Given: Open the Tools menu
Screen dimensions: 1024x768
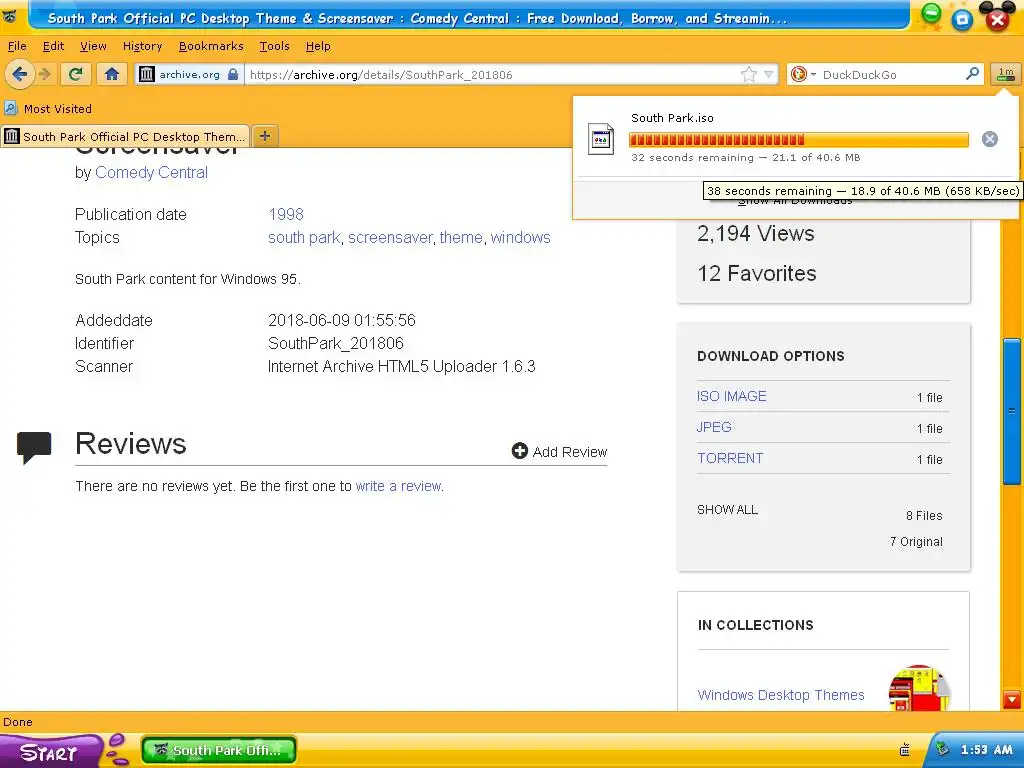Looking at the screenshot, I should tap(274, 46).
